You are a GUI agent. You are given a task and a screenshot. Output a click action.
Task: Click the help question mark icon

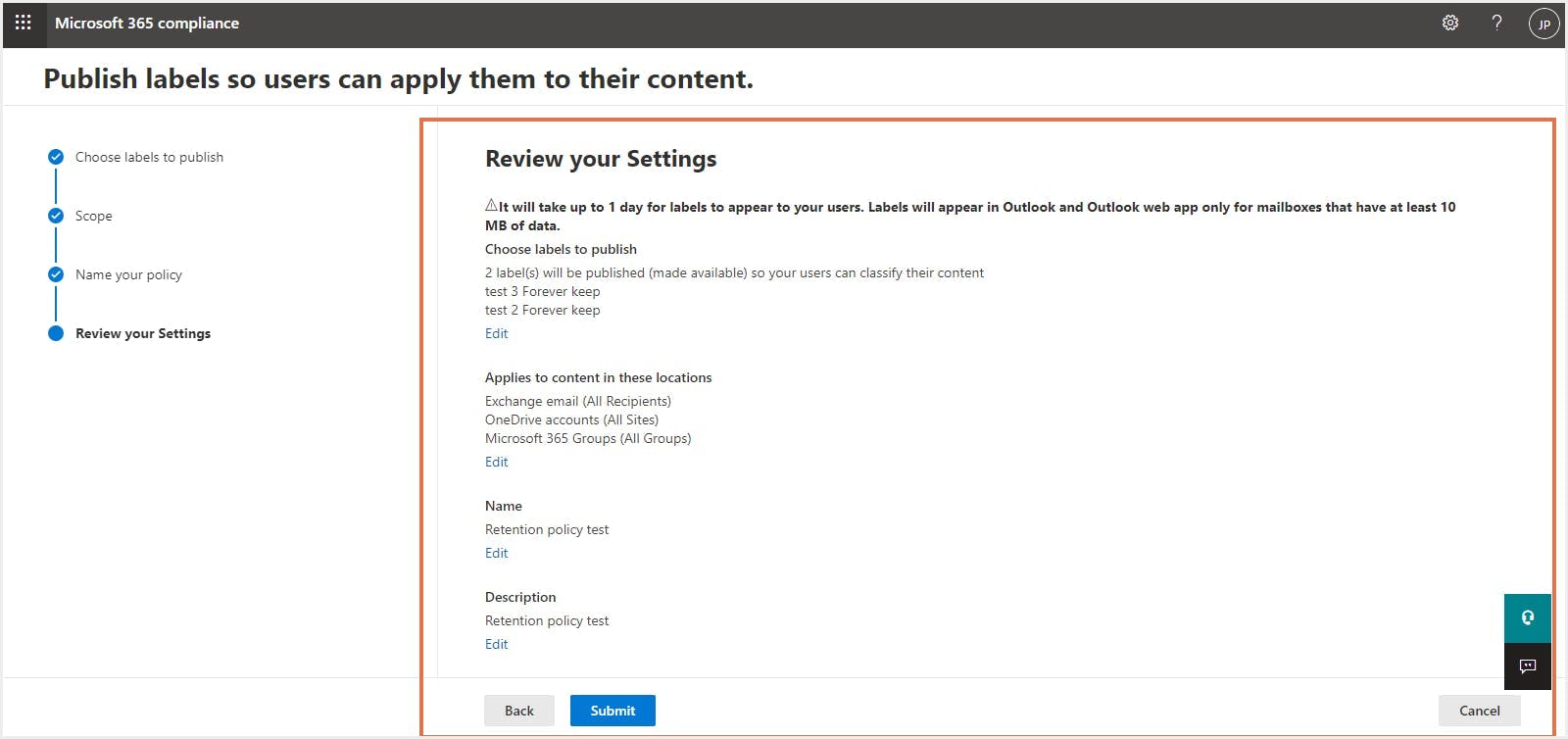tap(1496, 23)
